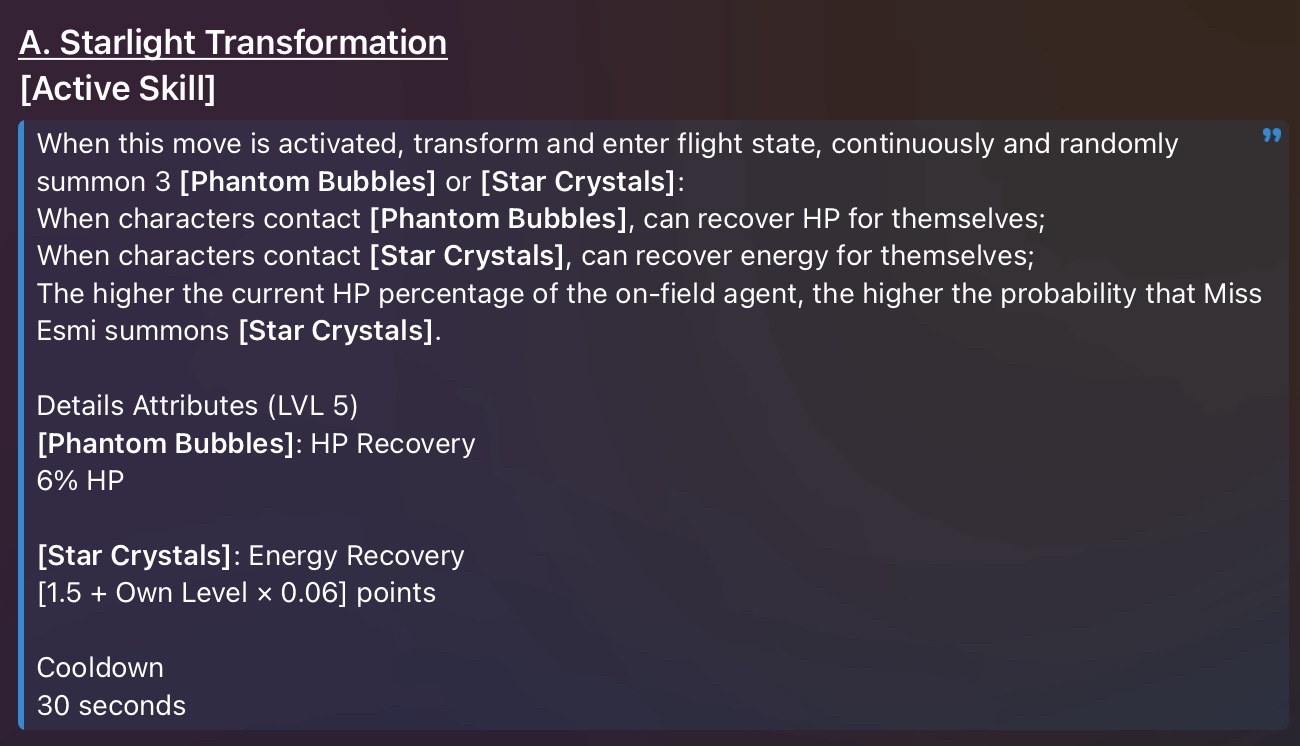Click the Cooldown label
The height and width of the screenshot is (746, 1300).
pos(100,668)
